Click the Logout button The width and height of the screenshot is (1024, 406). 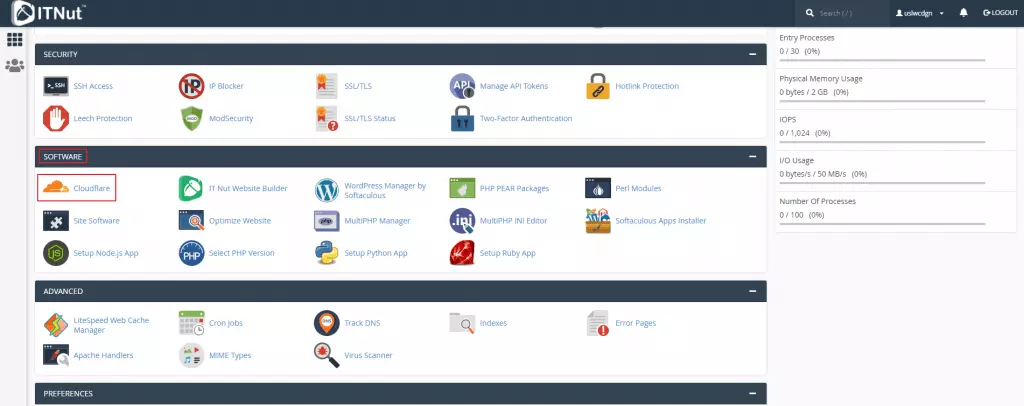1000,13
